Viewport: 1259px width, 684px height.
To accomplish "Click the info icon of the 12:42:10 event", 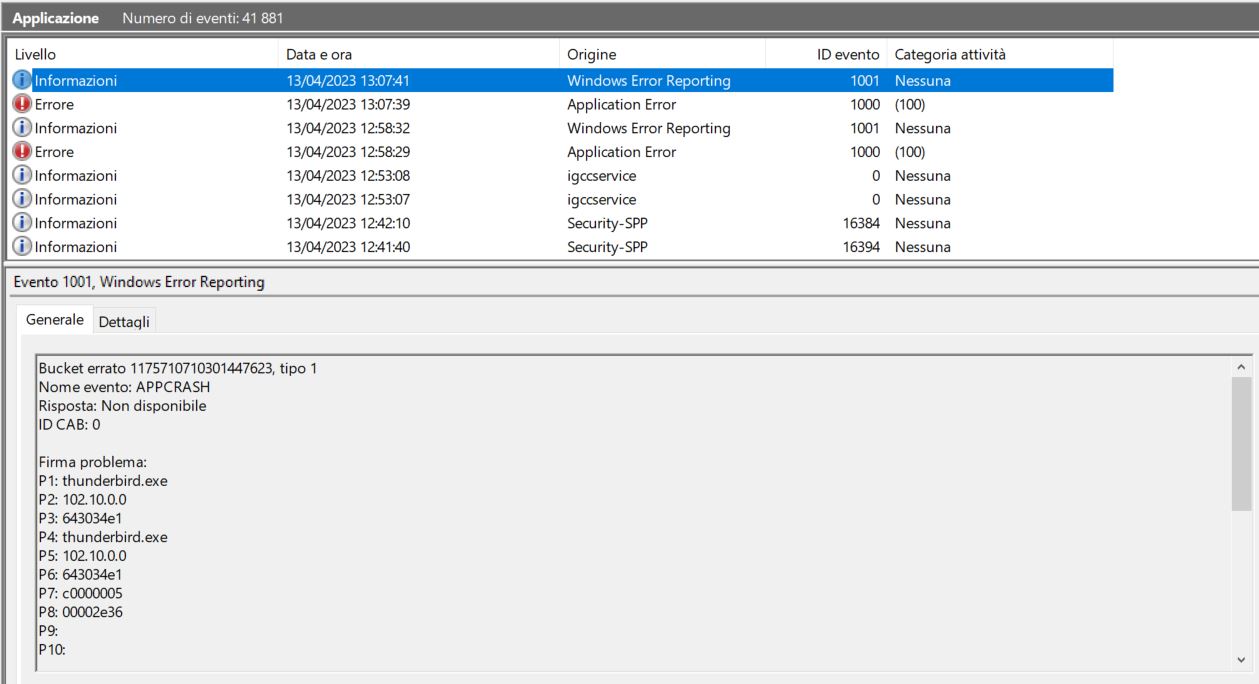I will pos(22,223).
